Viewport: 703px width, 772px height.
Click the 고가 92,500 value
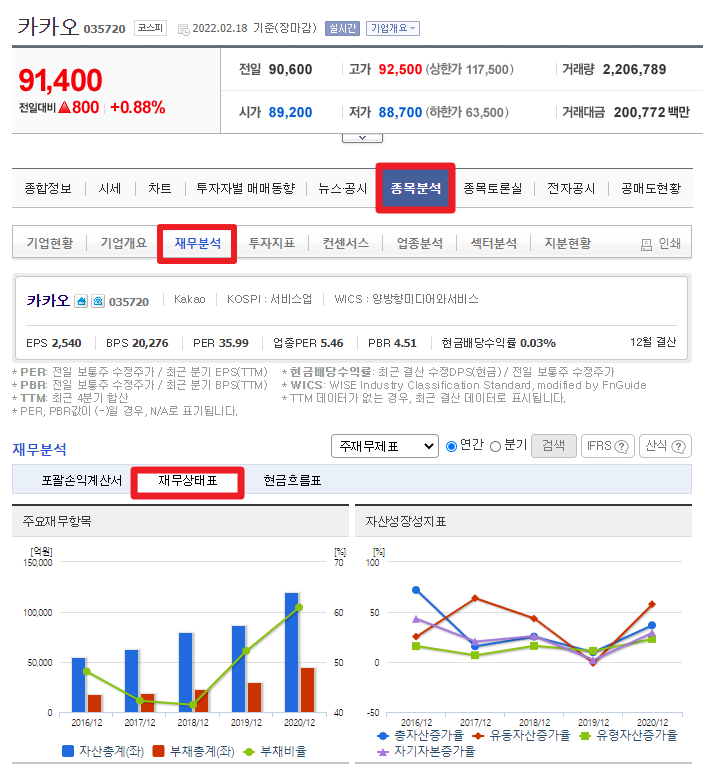click(x=400, y=69)
